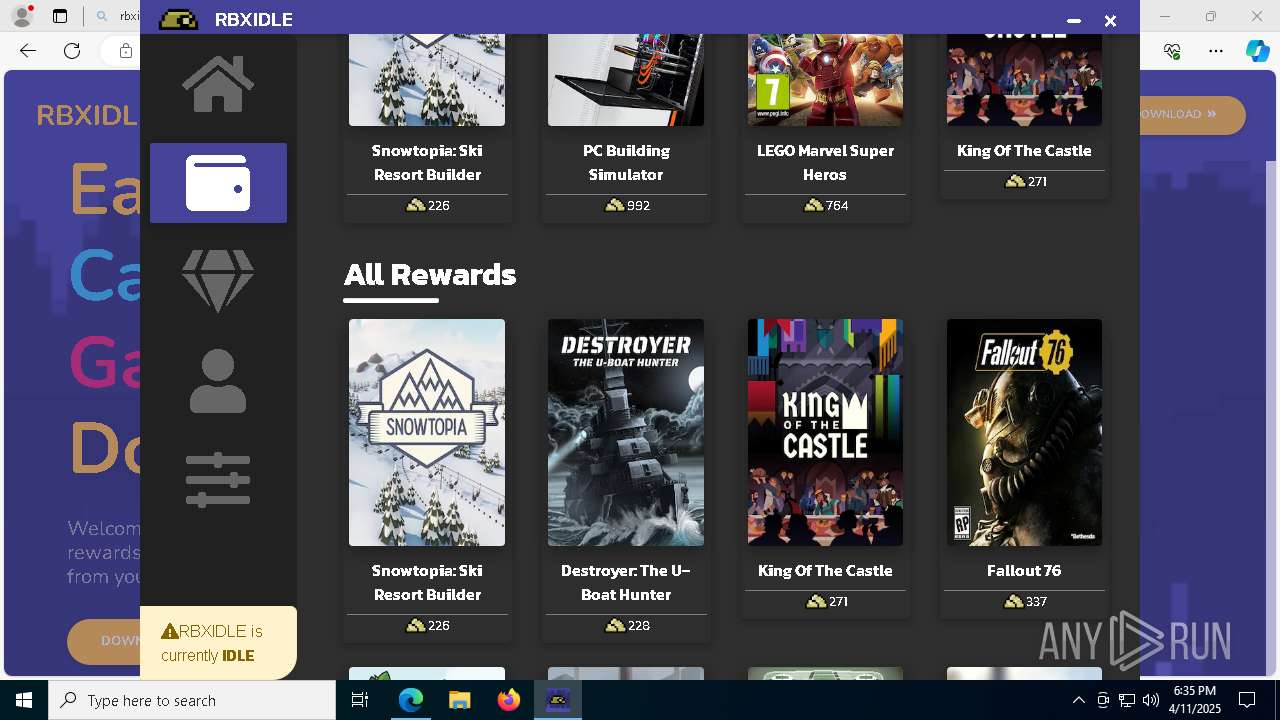Click the gold coin icon beside 764

coord(814,205)
